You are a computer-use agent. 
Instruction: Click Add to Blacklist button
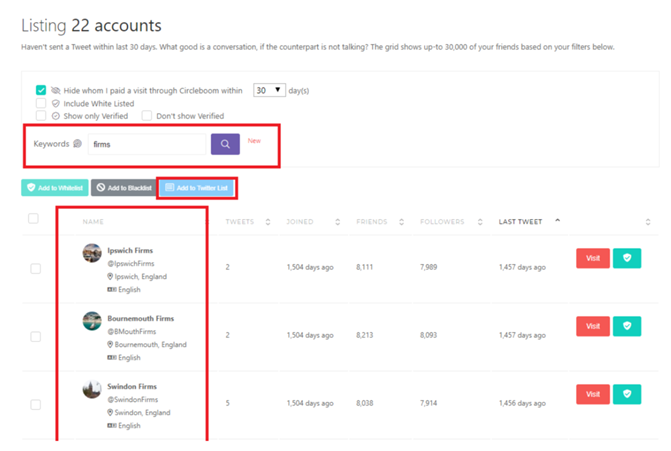[x=124, y=188]
